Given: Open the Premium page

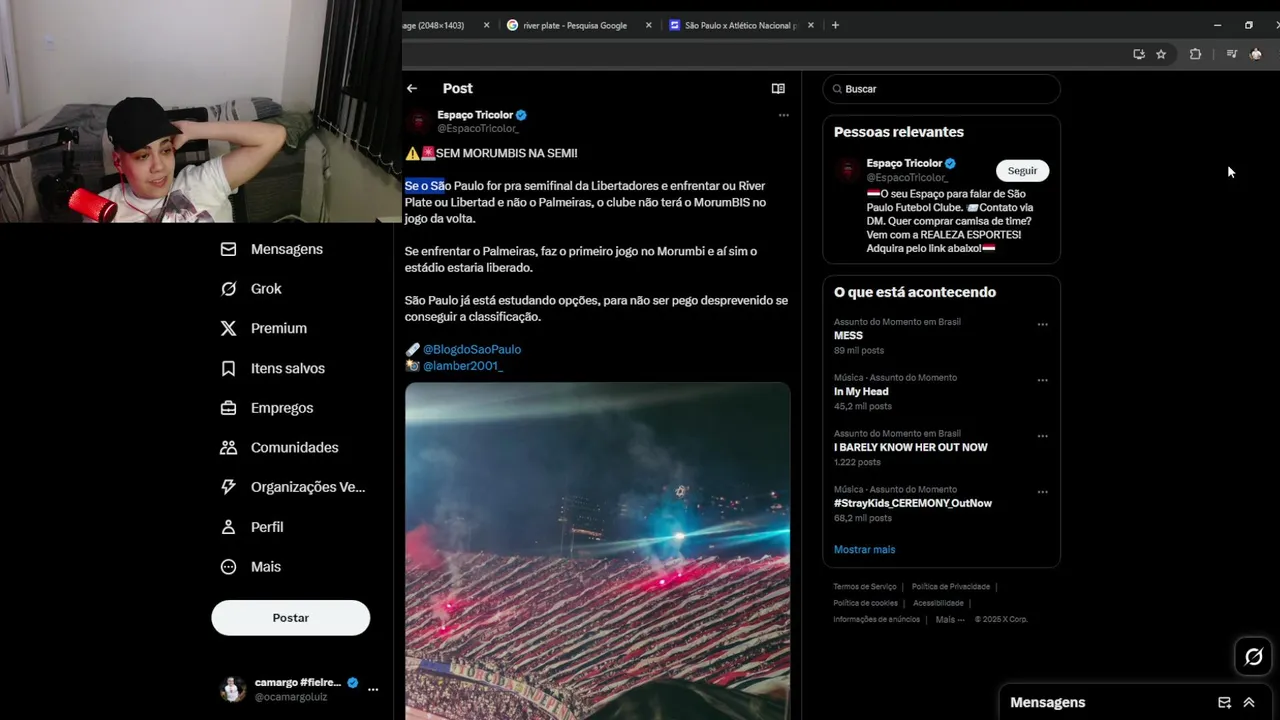Looking at the screenshot, I should (x=263, y=328).
